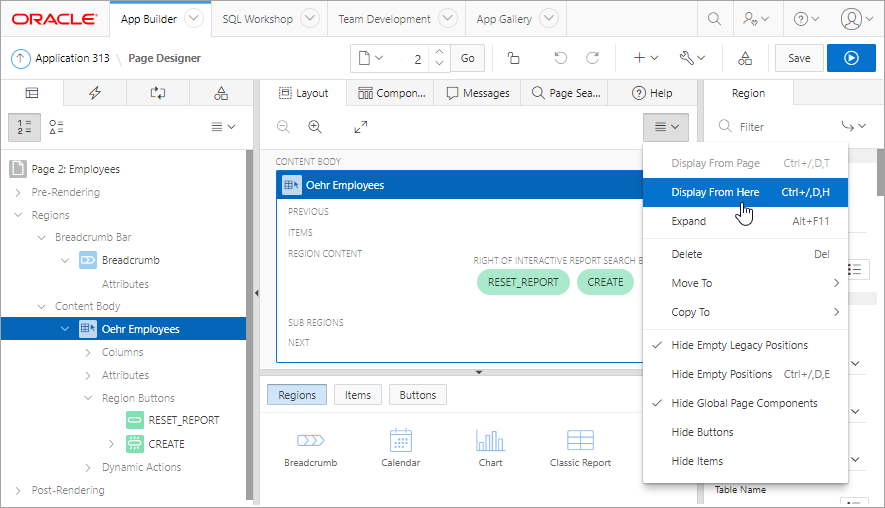This screenshot has height=508, width=885.
Task: Increment the page number stepper up
Action: click(439, 51)
